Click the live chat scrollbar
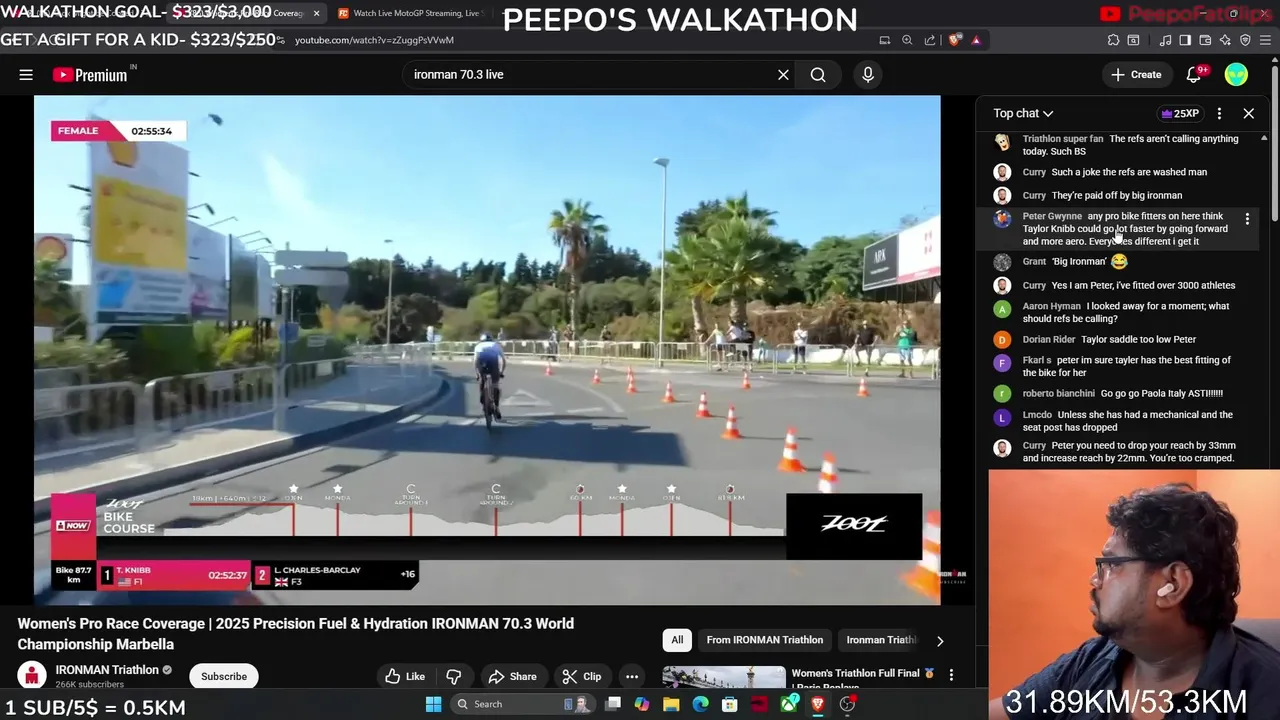1280x720 pixels. [1264, 300]
